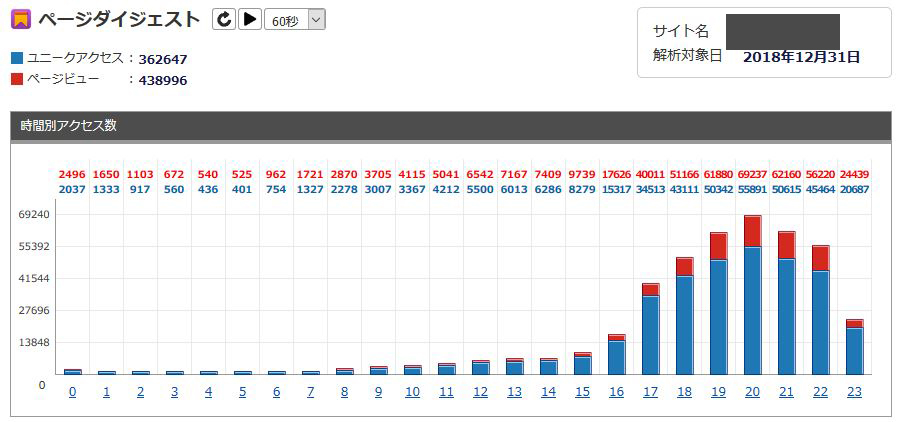Click the chart bar for hour 22
900x422 pixels.
820,310
